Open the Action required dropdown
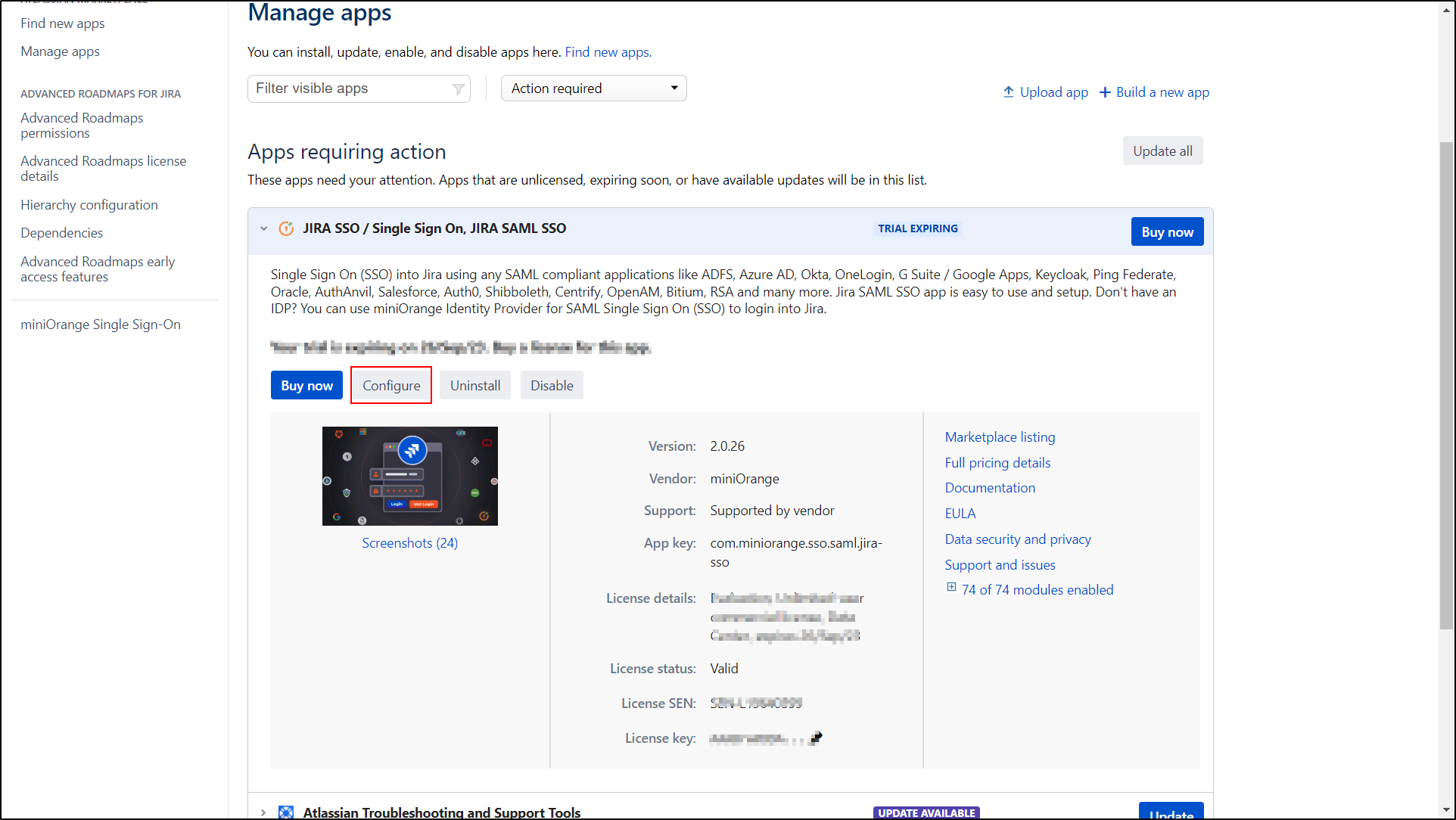Viewport: 1456px width, 820px height. click(x=593, y=89)
